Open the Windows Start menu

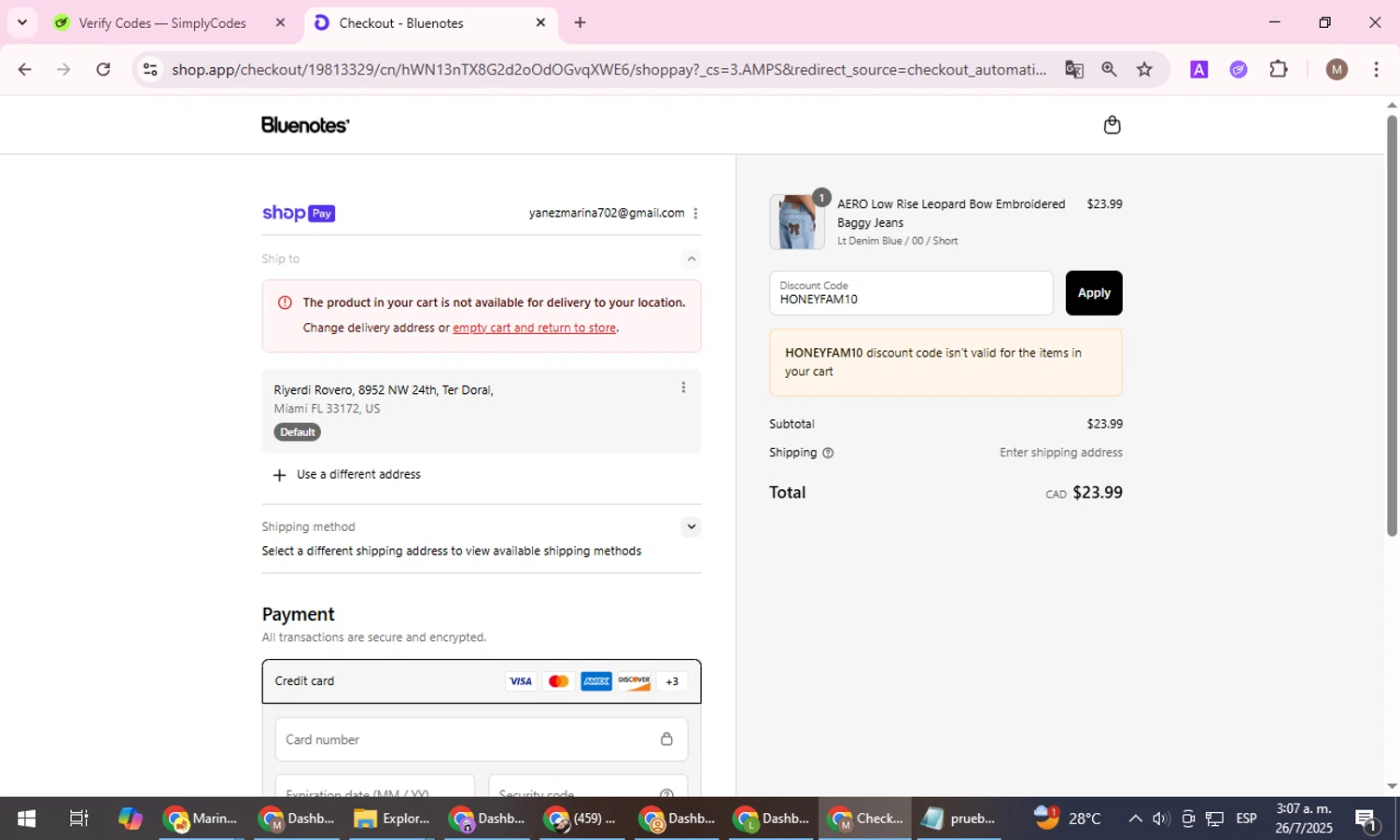26,819
